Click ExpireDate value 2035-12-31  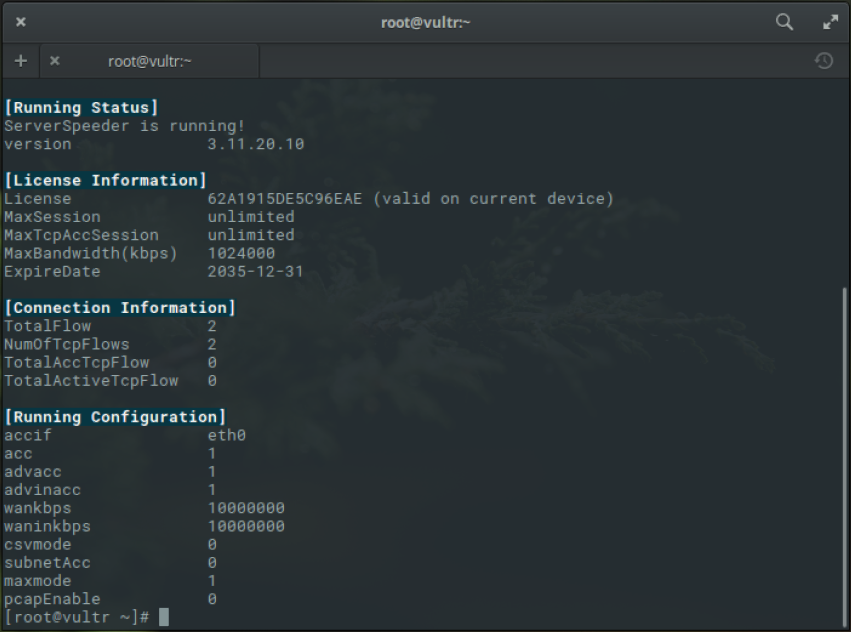256,271
